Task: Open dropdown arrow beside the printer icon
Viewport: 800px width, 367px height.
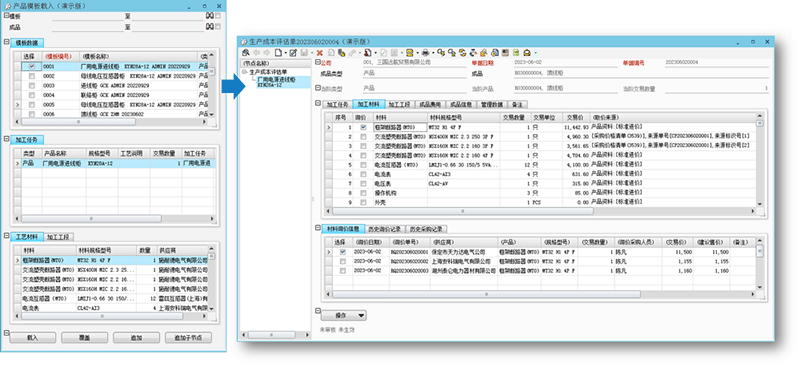Action: pos(433,53)
